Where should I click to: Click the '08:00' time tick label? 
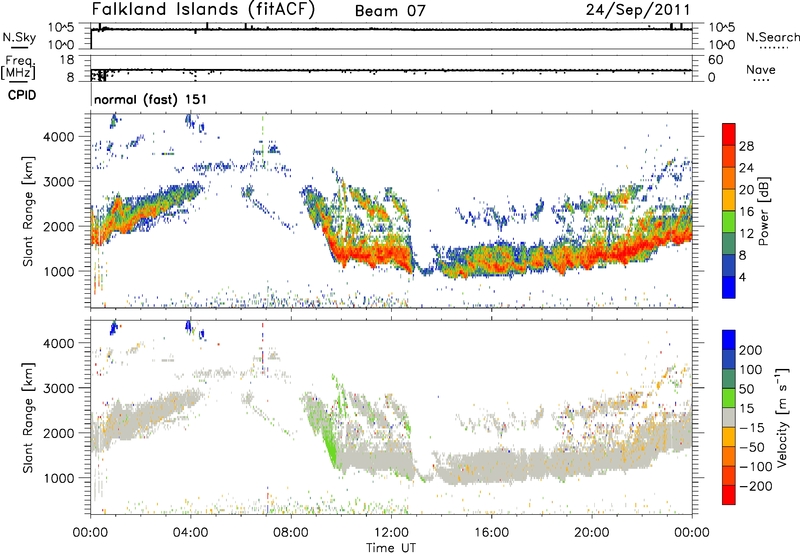tap(291, 533)
